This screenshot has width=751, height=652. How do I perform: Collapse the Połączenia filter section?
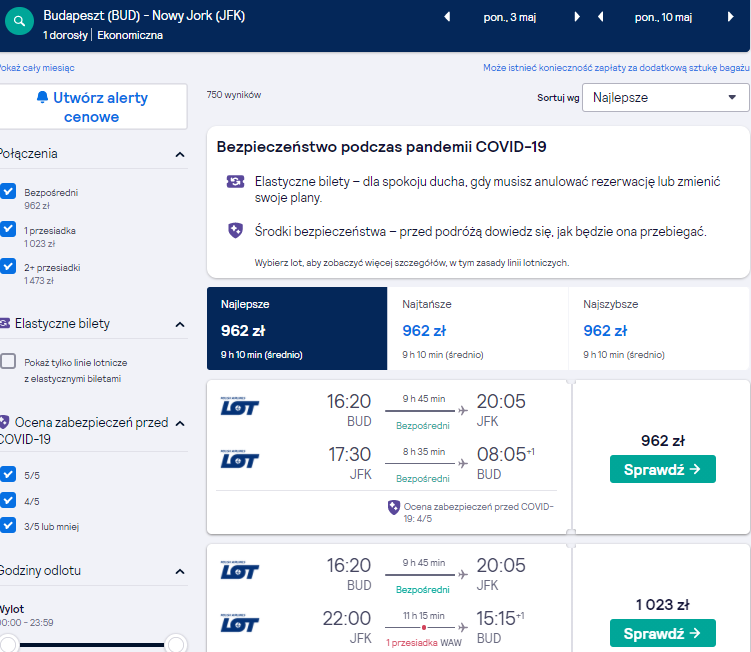click(x=180, y=154)
